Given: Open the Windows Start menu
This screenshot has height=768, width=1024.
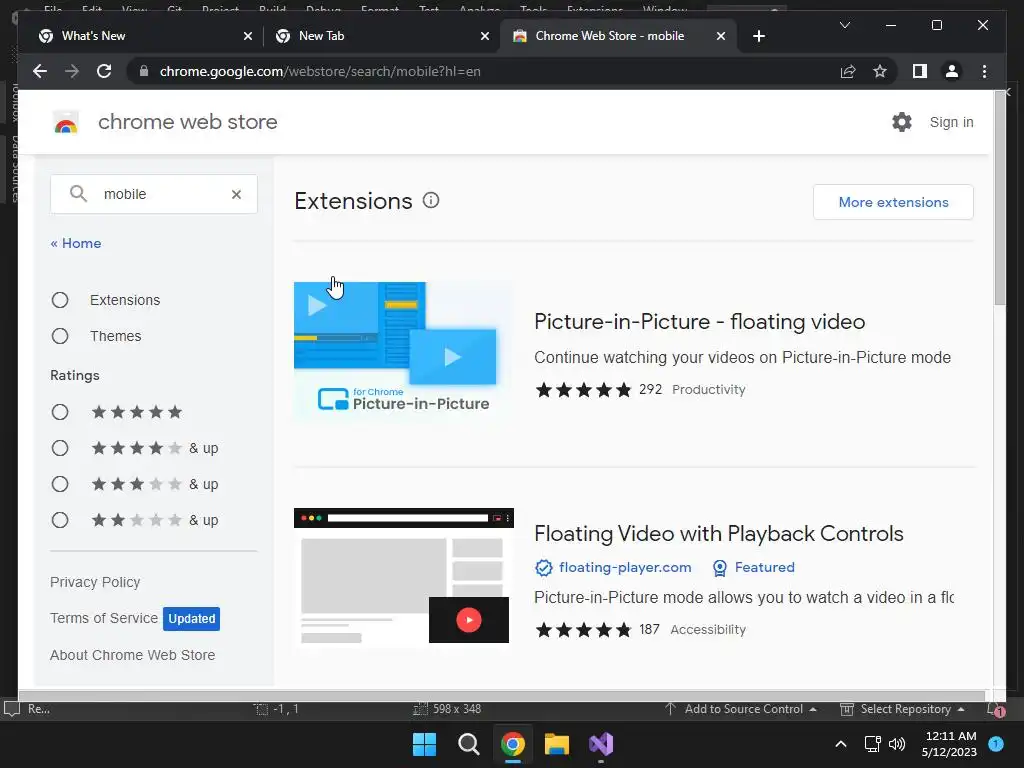Looking at the screenshot, I should 424,744.
